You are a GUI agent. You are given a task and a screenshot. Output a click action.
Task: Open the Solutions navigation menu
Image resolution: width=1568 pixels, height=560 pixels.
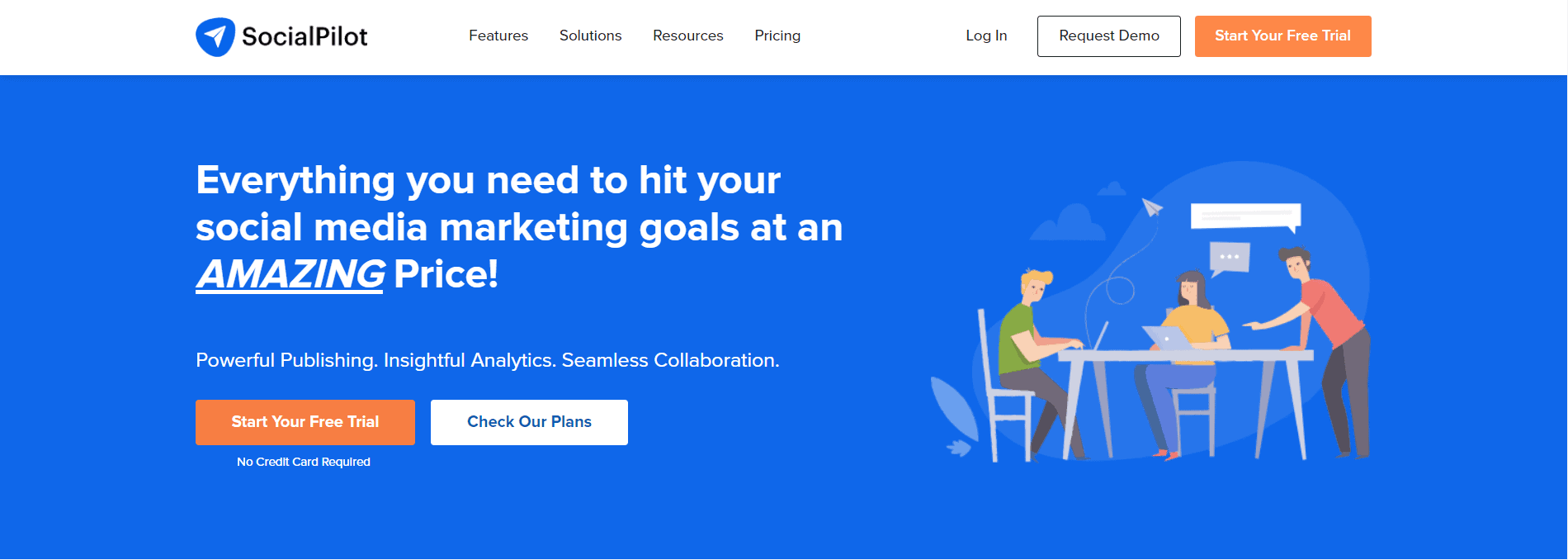click(590, 36)
